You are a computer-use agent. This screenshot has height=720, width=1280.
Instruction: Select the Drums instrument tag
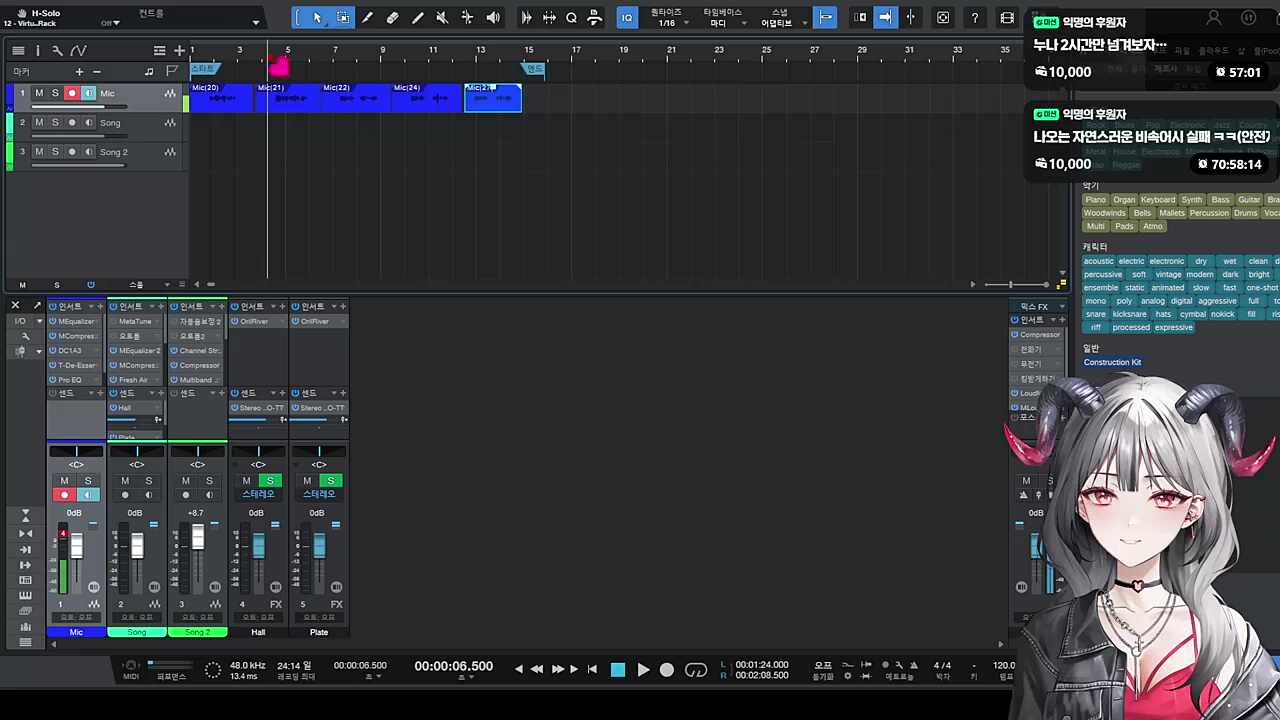(x=1245, y=213)
